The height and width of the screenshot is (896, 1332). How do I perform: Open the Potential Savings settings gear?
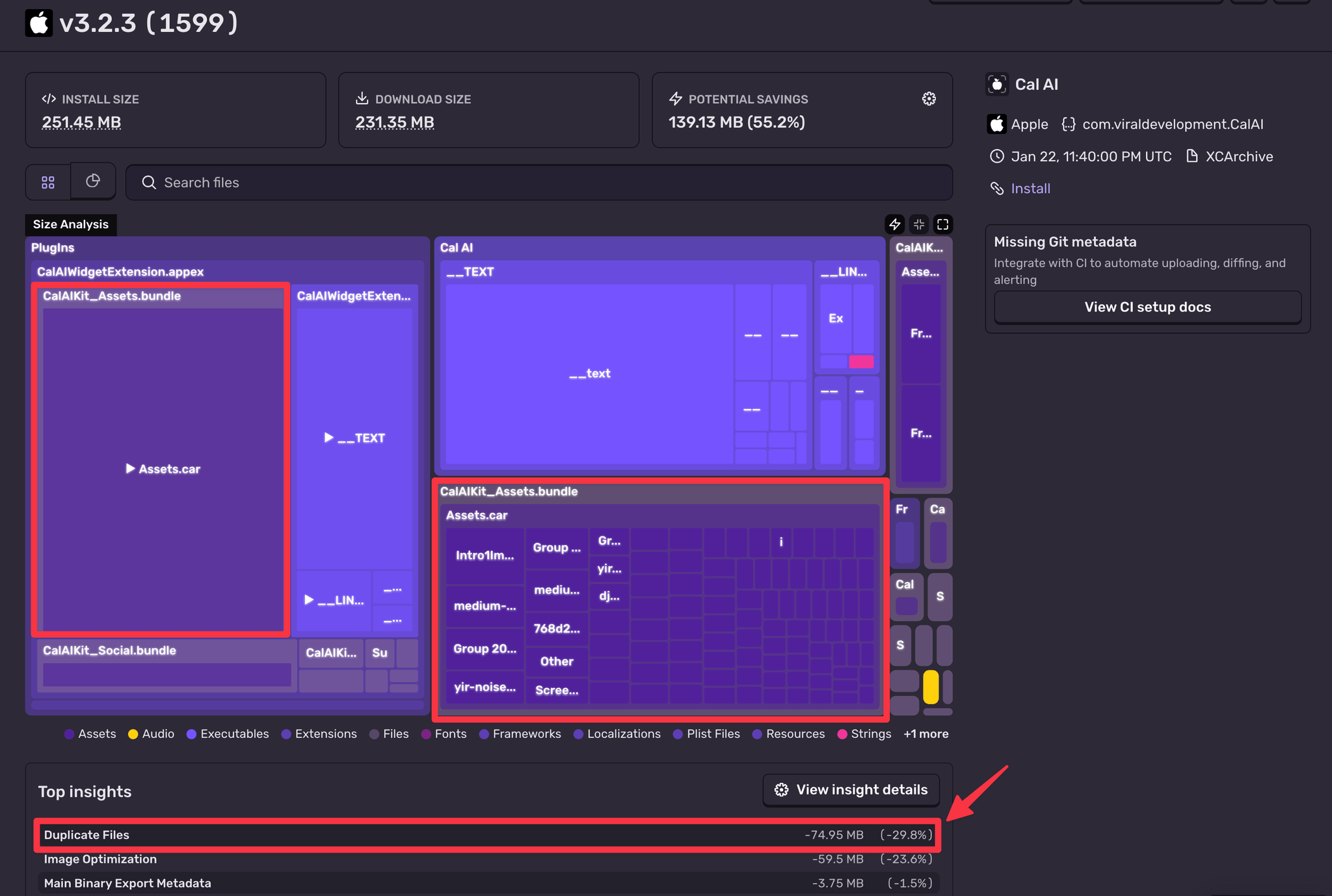929,99
